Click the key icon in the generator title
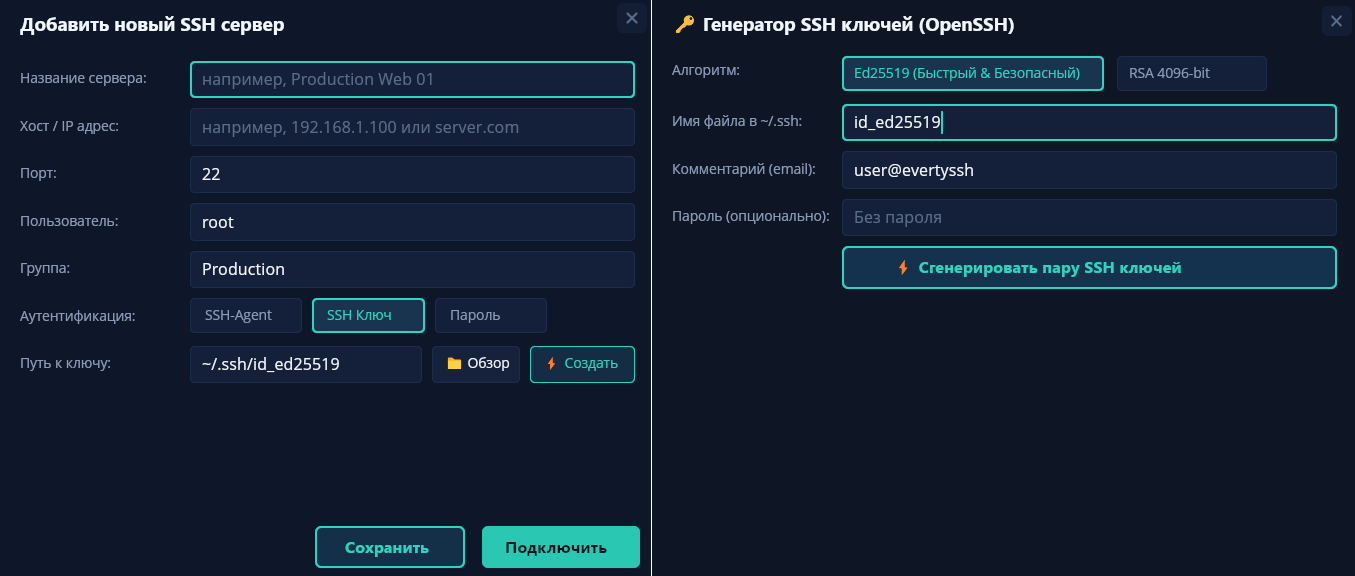The image size is (1355, 576). 685,25
